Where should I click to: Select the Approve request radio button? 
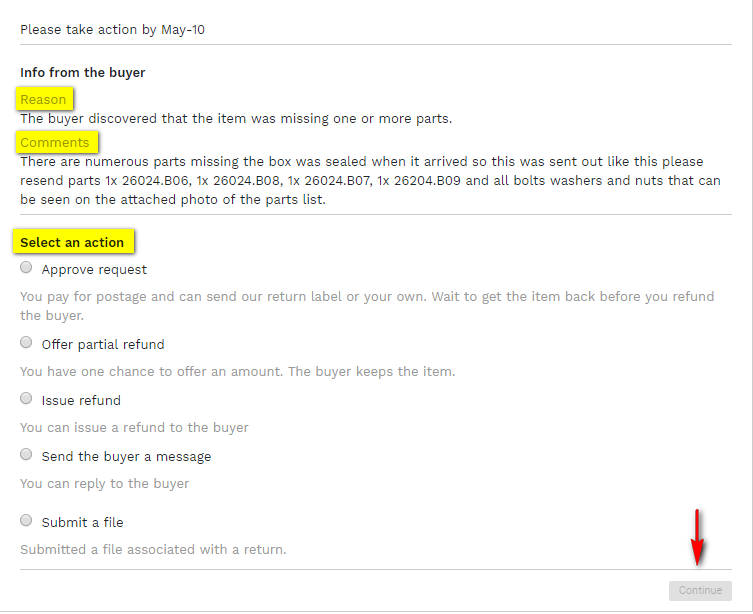point(26,268)
